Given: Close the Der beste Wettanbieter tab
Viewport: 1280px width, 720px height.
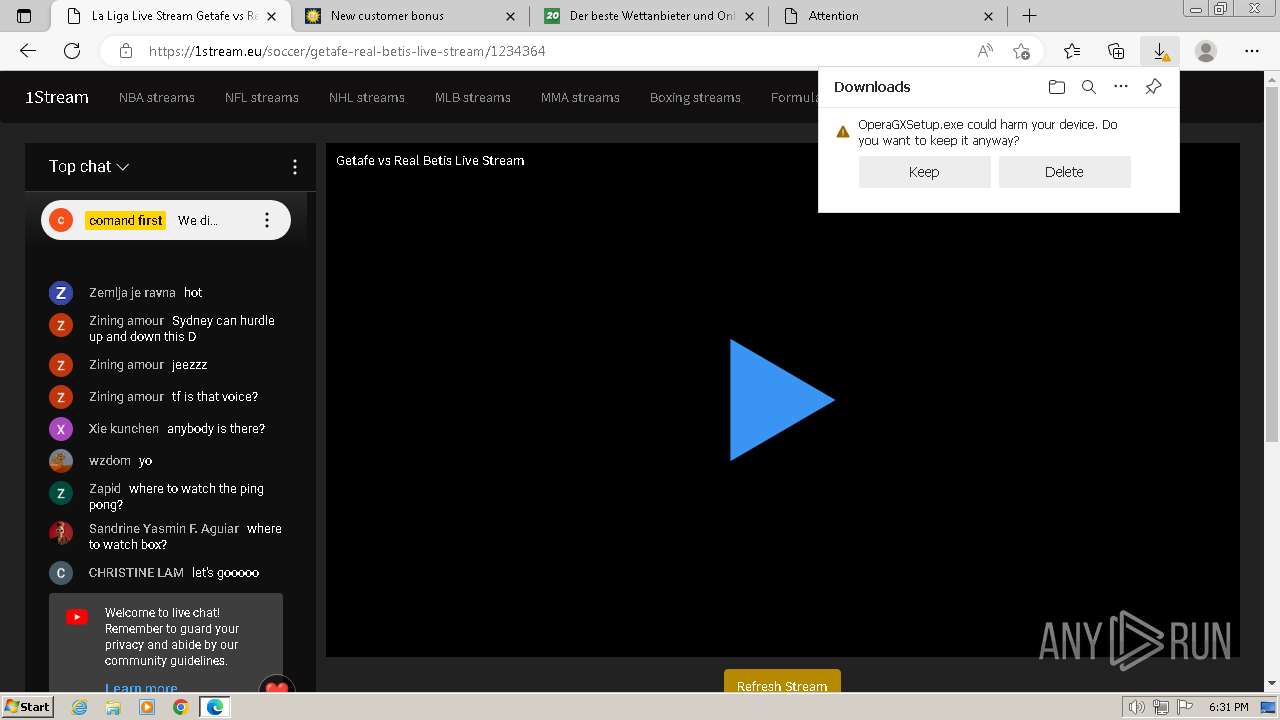Looking at the screenshot, I should click(x=749, y=16).
